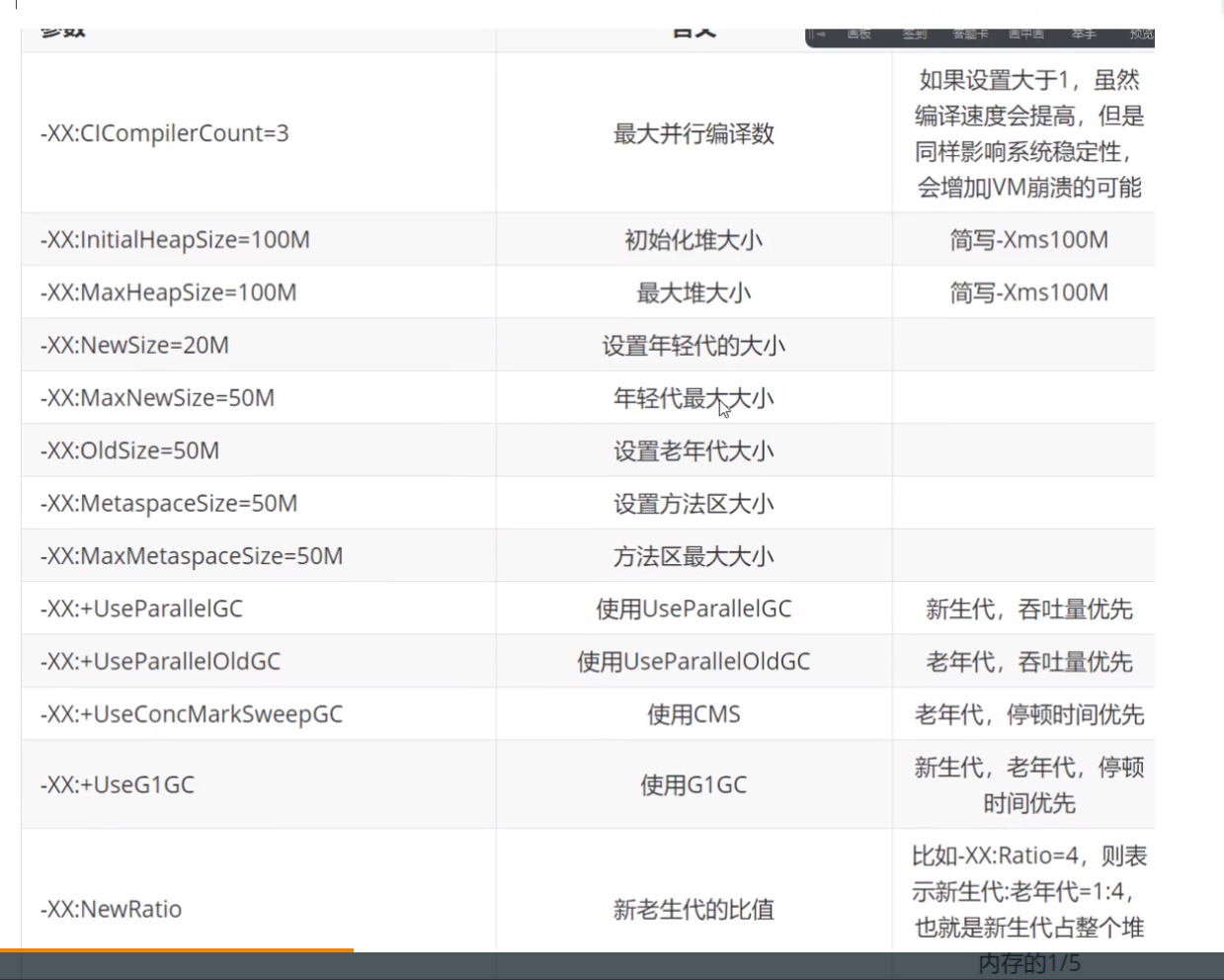Click the 最大并行编译数 cell
The image size is (1224, 980).
point(694,133)
